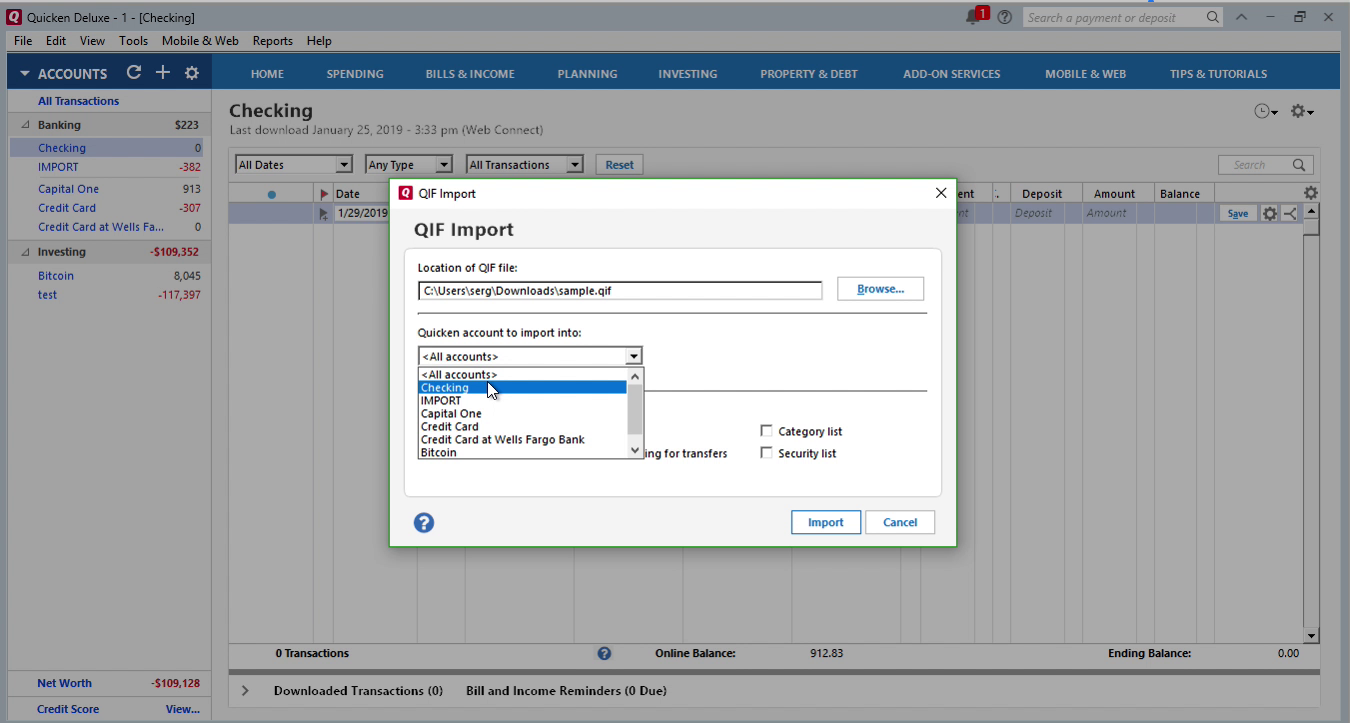Image resolution: width=1350 pixels, height=723 pixels.
Task: Click the register clock reminder icon
Action: click(x=1265, y=112)
